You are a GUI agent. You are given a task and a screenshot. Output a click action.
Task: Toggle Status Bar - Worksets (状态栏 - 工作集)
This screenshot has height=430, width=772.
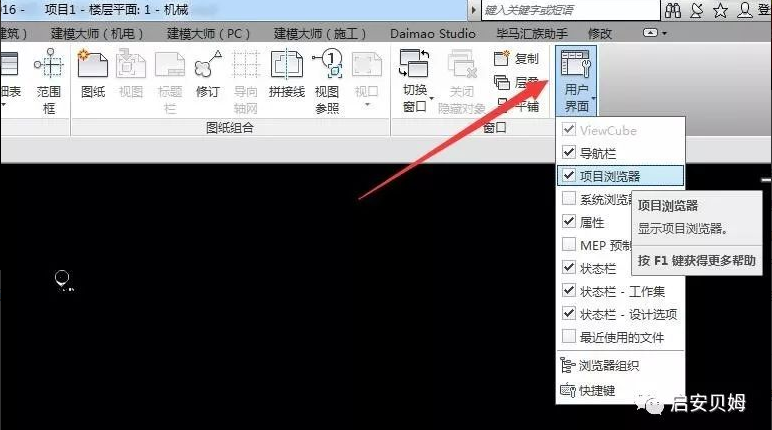point(569,291)
